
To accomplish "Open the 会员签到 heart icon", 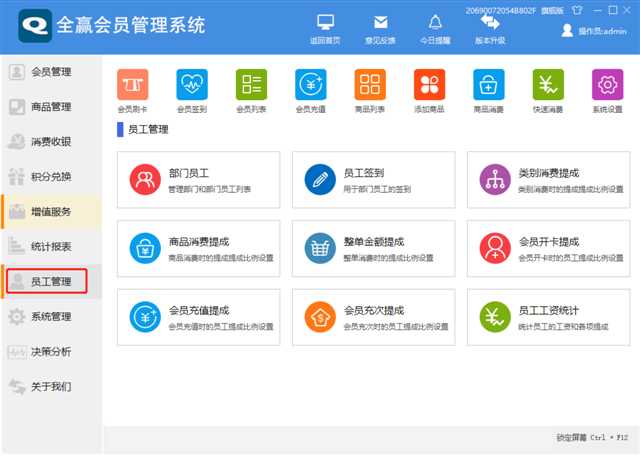I will pyautogui.click(x=192, y=85).
